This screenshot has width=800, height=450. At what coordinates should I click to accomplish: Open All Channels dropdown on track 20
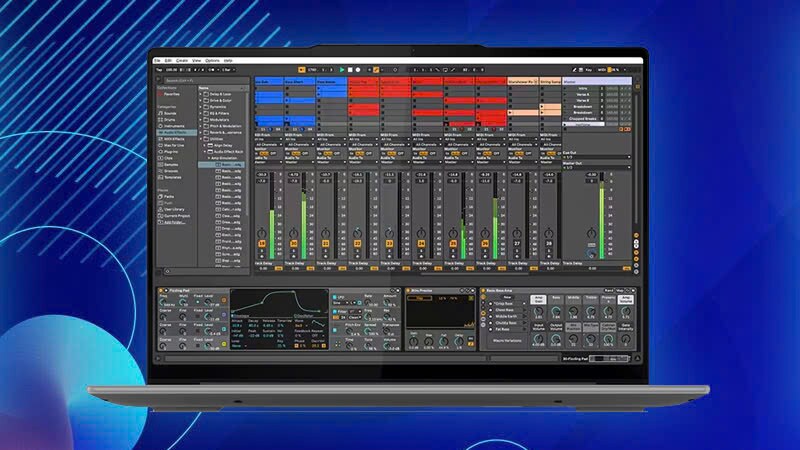tap(300, 144)
